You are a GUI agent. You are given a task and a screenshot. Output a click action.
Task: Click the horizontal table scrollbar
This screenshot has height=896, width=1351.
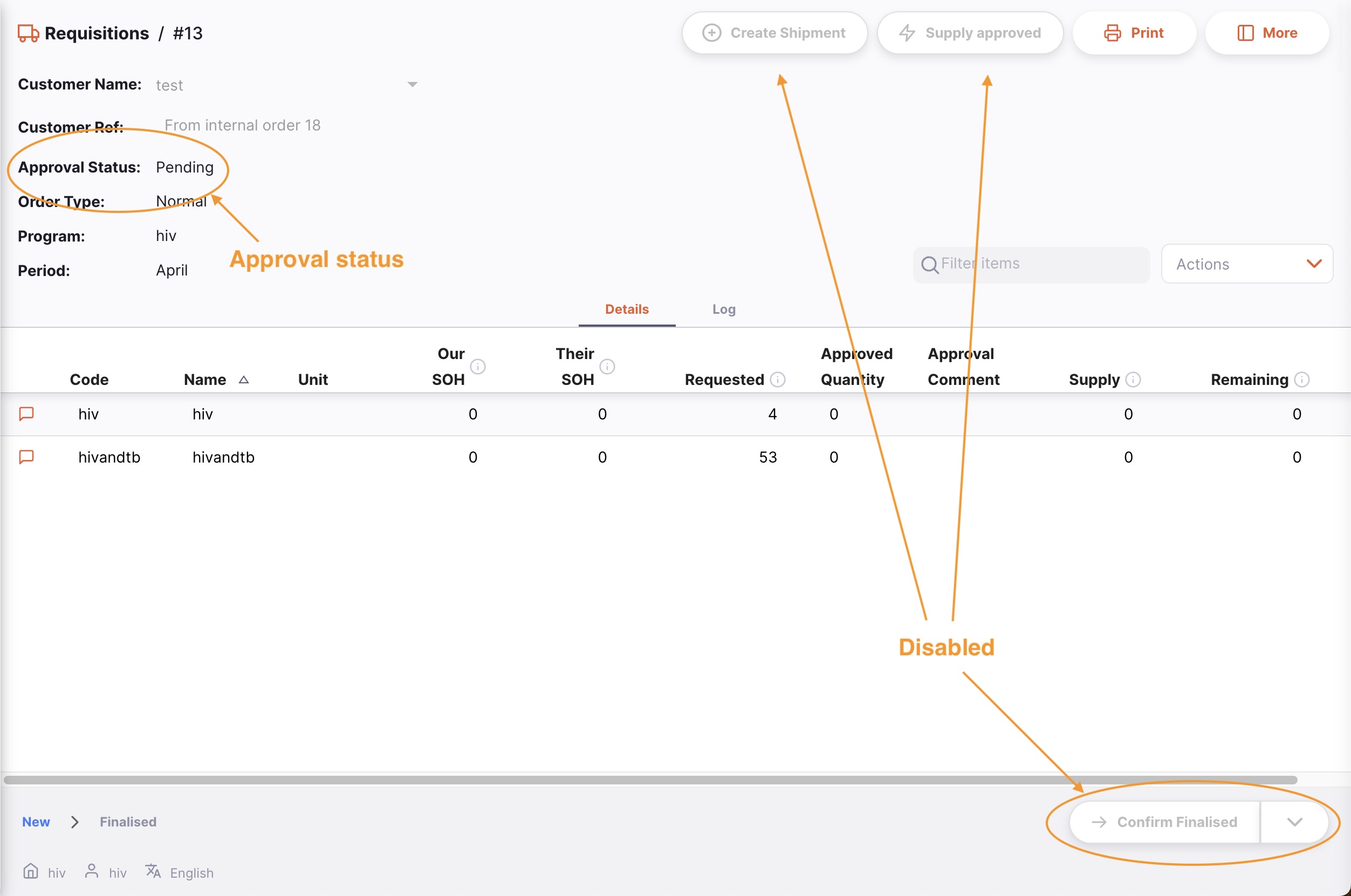pos(650,780)
